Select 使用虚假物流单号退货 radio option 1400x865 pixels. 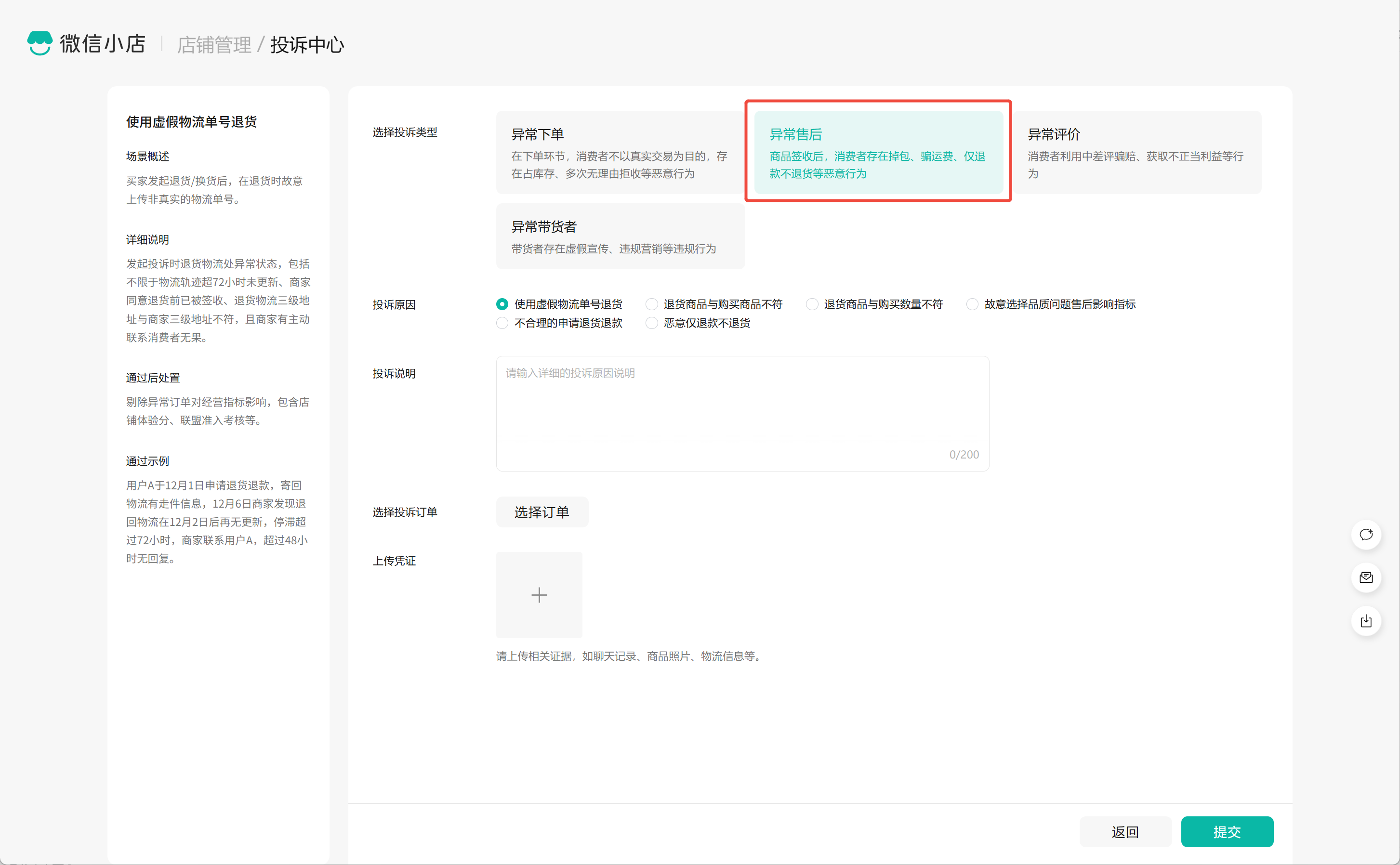(502, 304)
